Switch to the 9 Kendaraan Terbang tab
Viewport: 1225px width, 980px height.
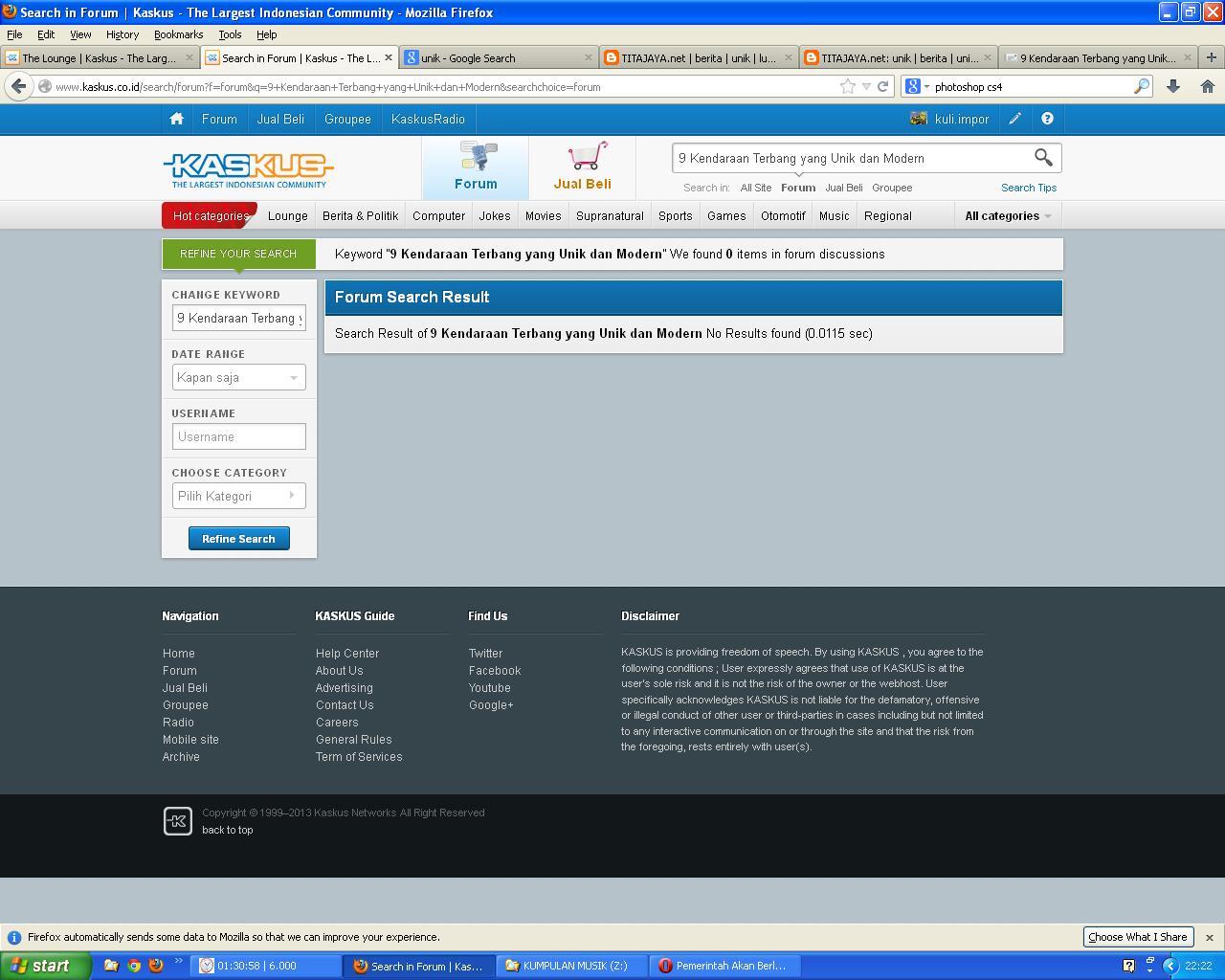(x=1098, y=57)
